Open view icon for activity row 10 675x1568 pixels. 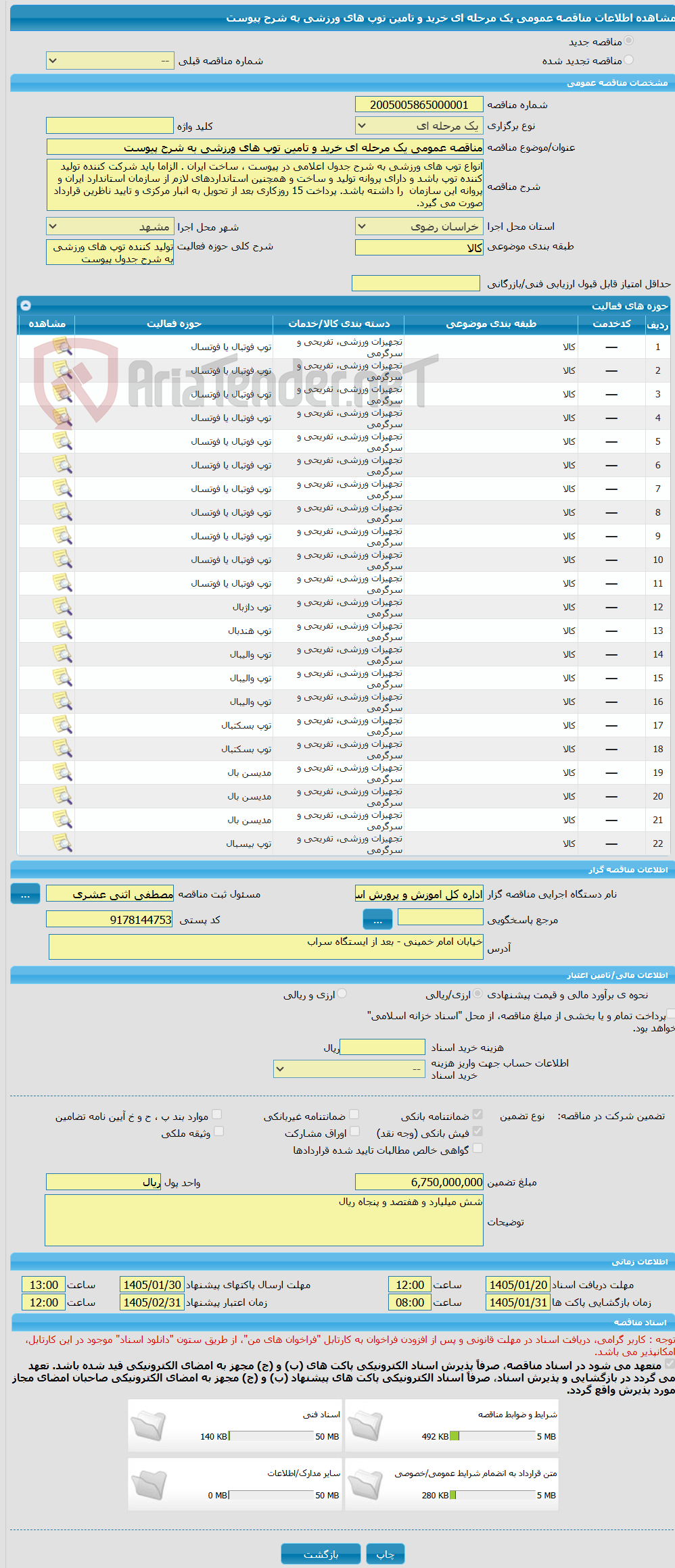pos(62,560)
